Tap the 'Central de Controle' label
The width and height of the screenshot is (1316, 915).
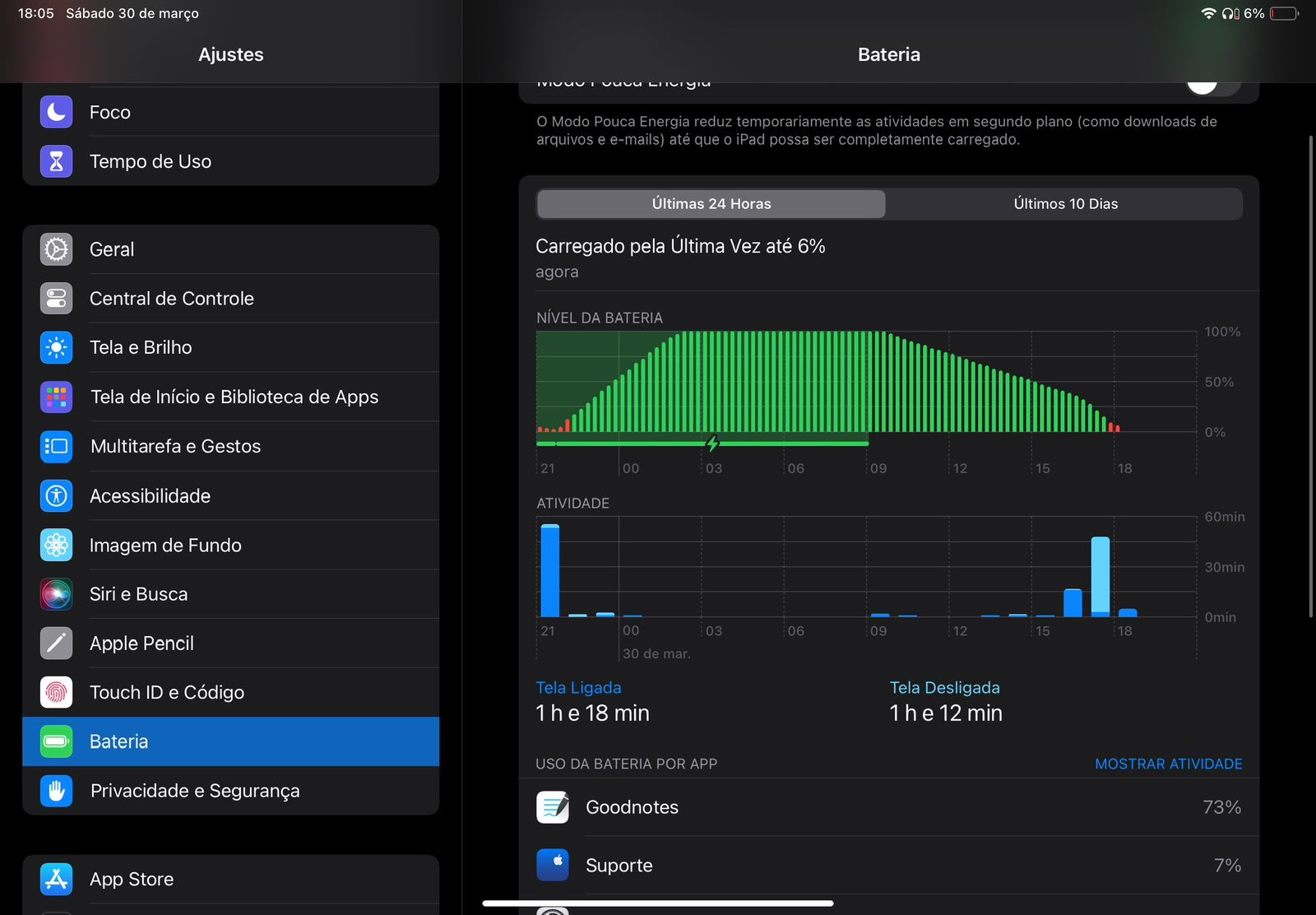(171, 298)
